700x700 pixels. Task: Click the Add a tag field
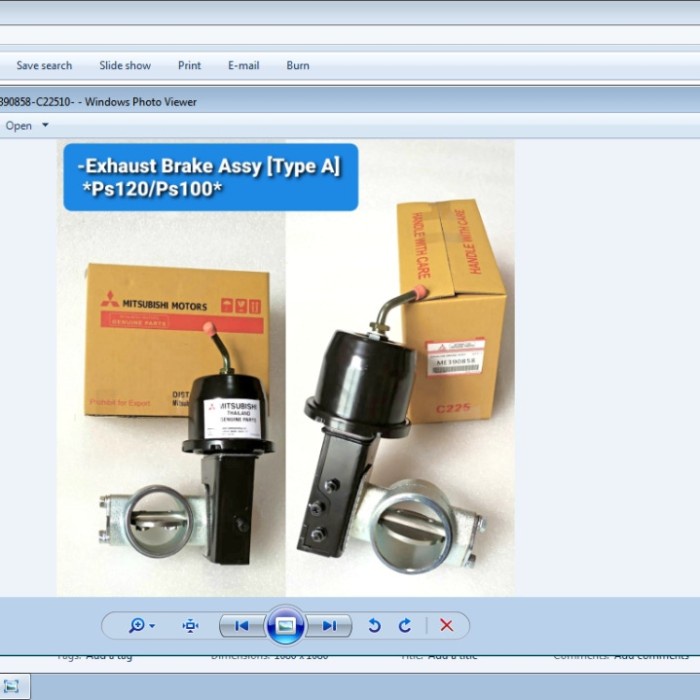tap(109, 656)
